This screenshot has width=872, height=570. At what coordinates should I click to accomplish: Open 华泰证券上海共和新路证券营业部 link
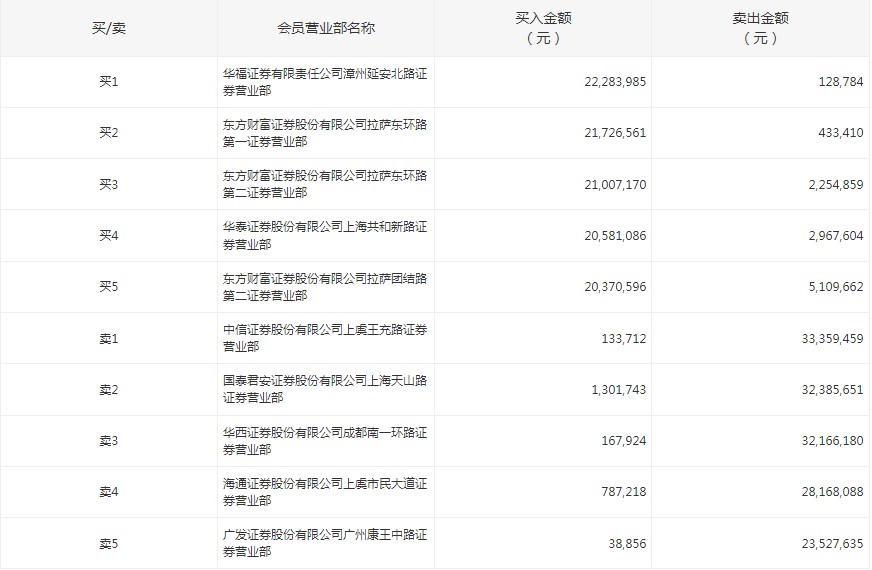coord(324,236)
